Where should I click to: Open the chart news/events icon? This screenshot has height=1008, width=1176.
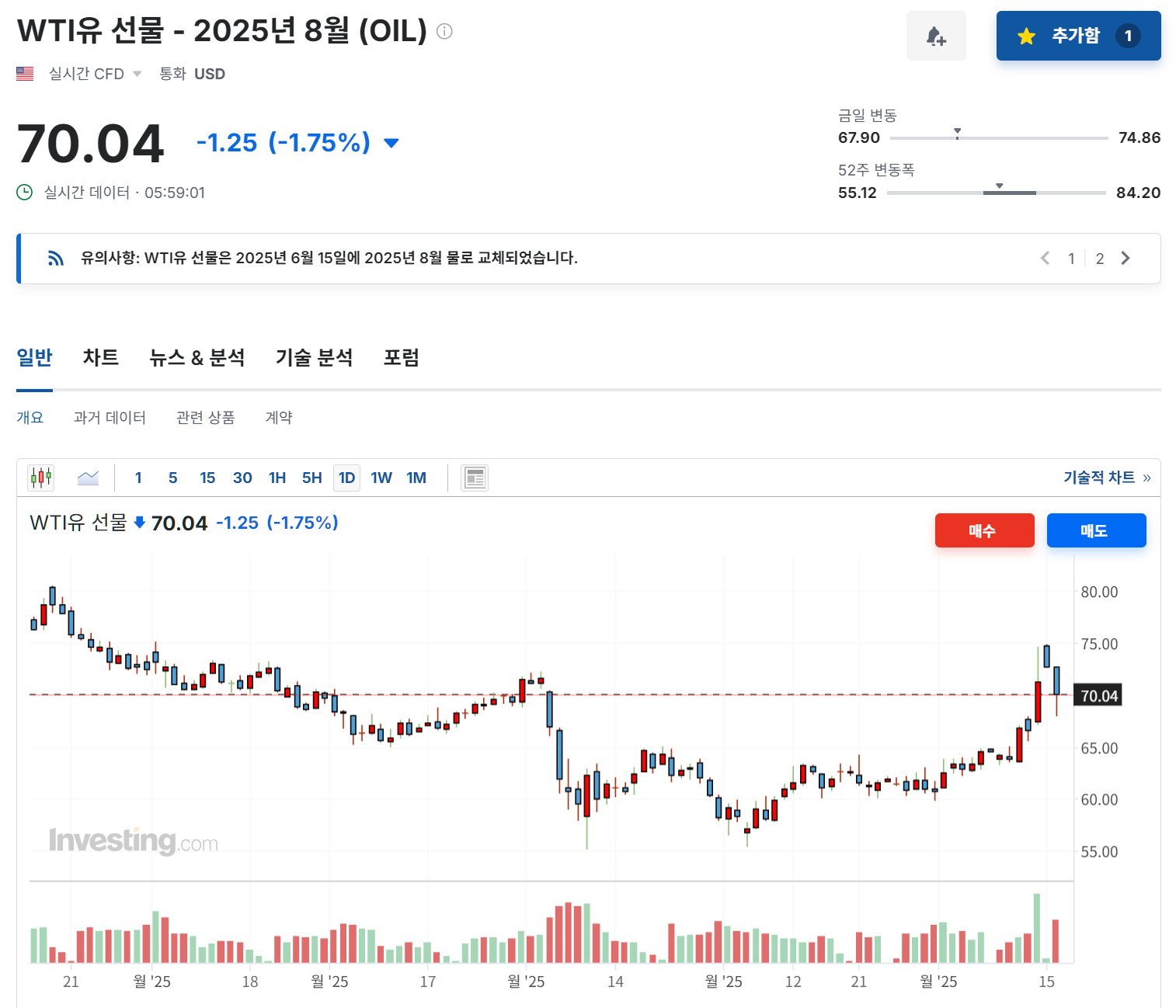474,478
